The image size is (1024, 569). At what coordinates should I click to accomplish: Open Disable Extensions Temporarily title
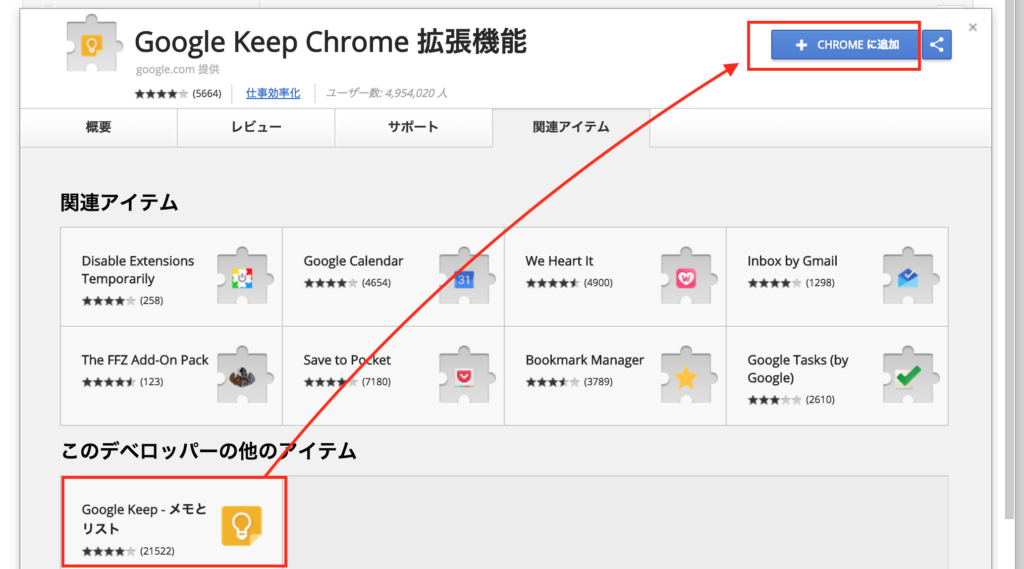pos(138,270)
